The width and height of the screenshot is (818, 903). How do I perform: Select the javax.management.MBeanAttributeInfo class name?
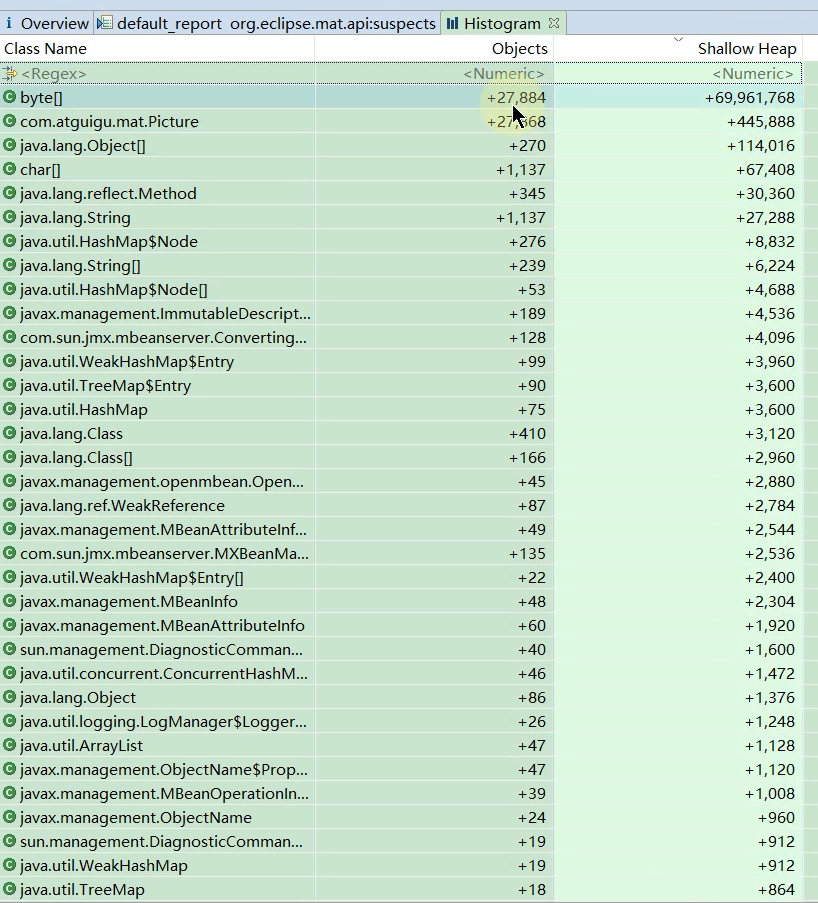coord(162,625)
